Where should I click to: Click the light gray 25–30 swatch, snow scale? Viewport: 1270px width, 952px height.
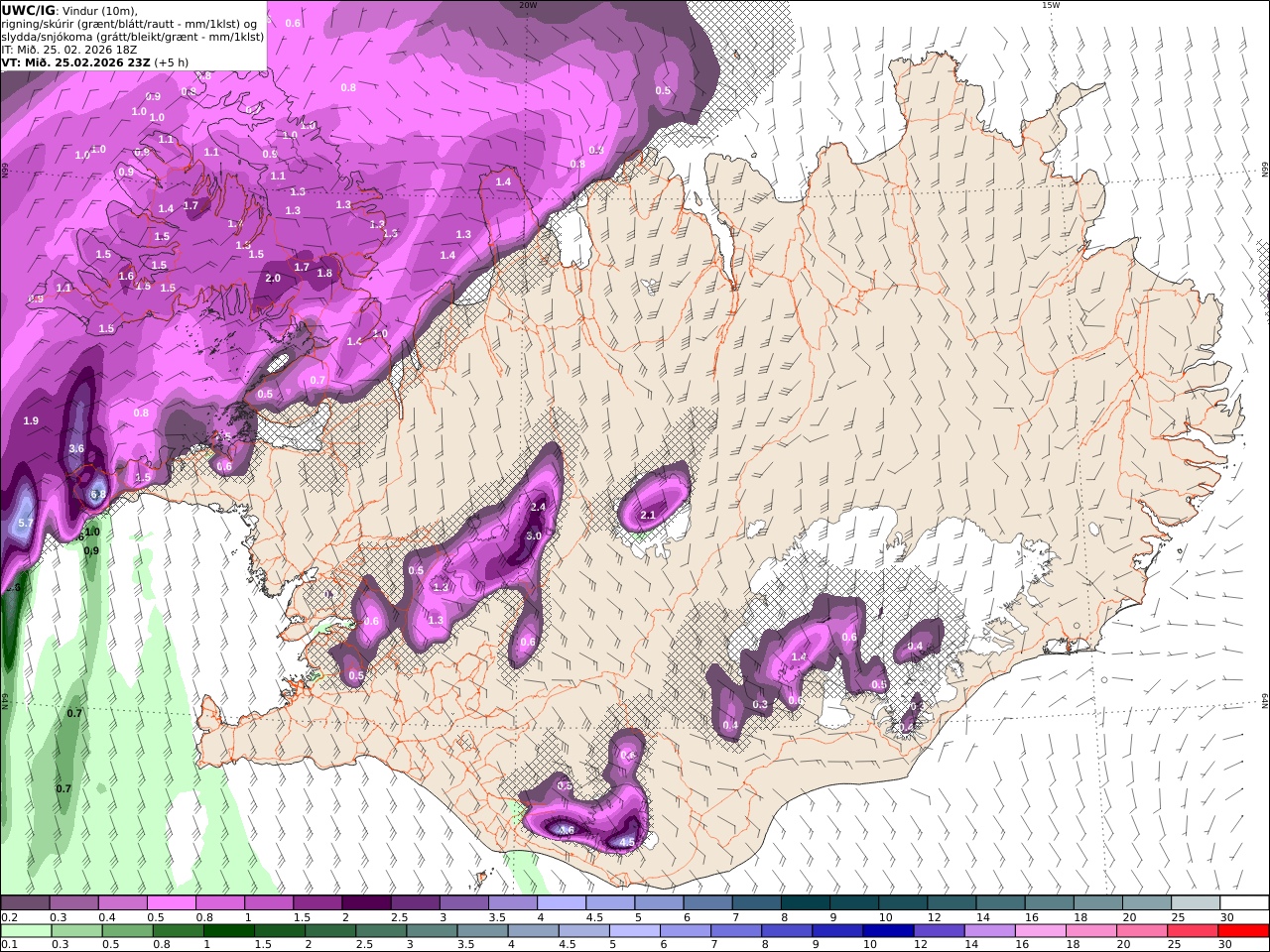coord(1195,903)
